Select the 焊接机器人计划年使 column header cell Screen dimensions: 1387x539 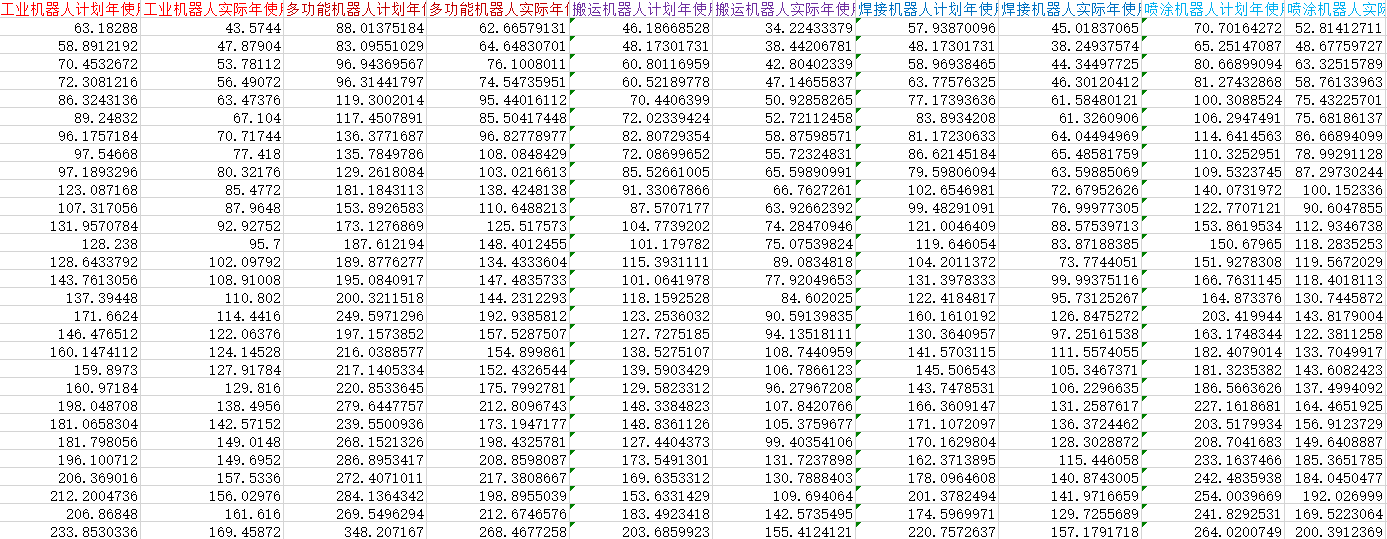coord(927,9)
